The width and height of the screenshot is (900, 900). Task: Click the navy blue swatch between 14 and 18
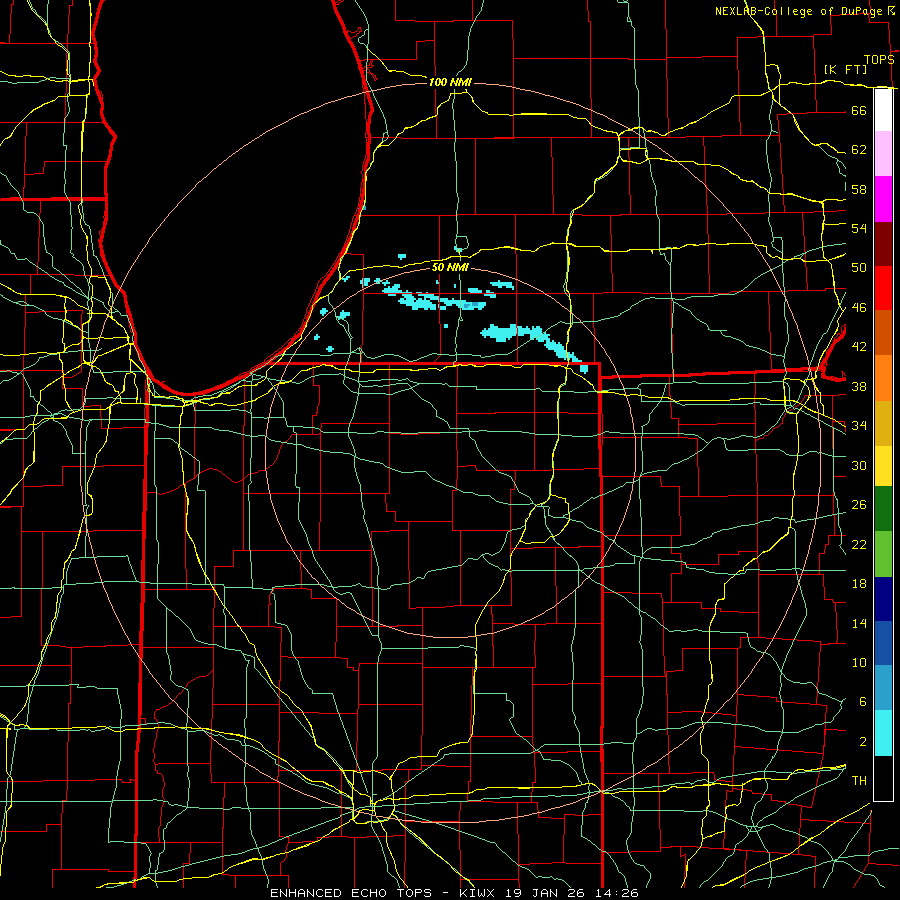point(883,599)
